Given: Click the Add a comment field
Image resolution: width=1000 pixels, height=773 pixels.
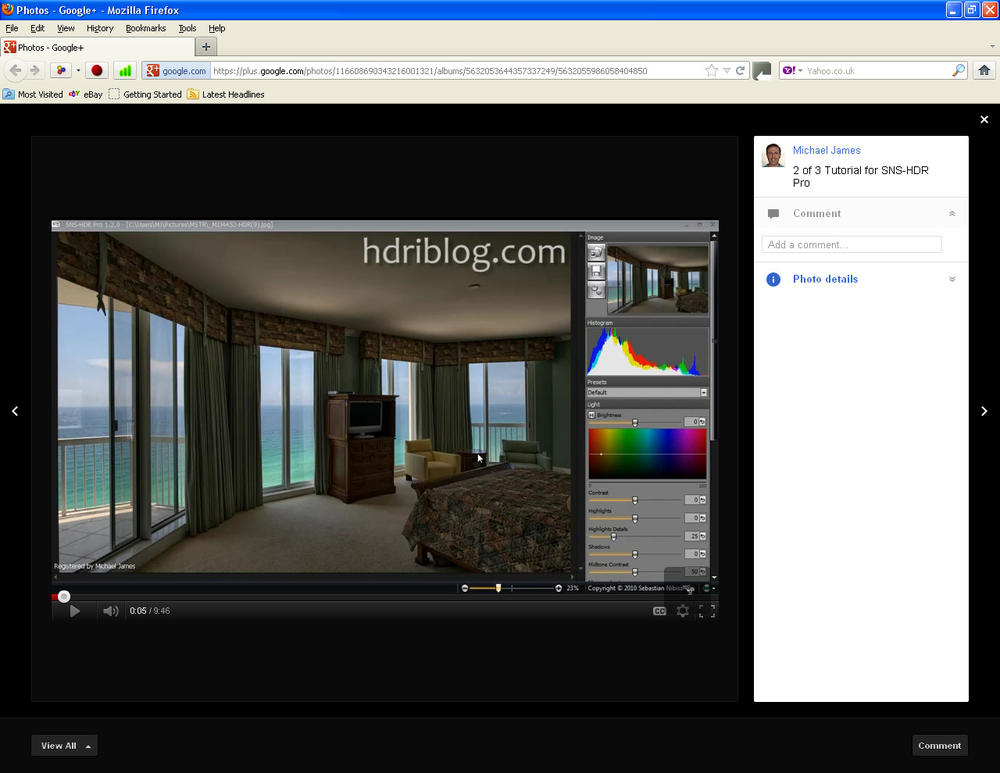Looking at the screenshot, I should (x=851, y=245).
